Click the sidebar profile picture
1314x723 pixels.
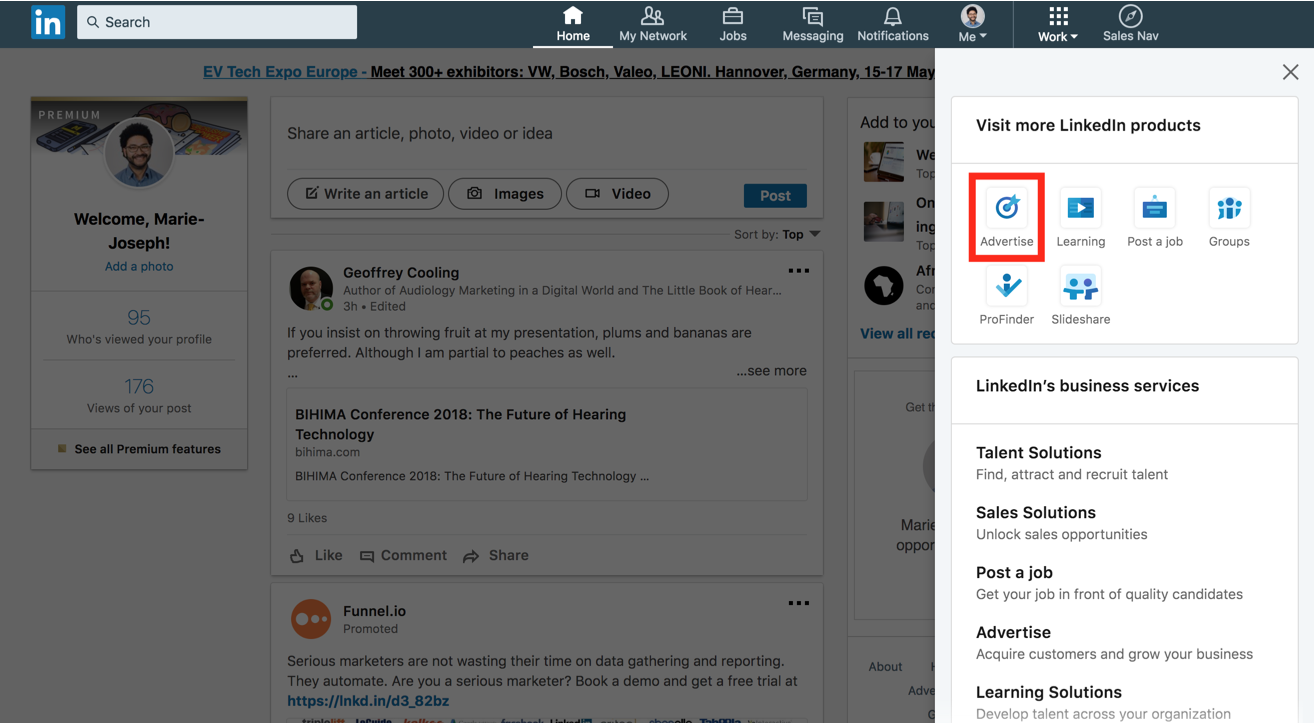coord(139,152)
